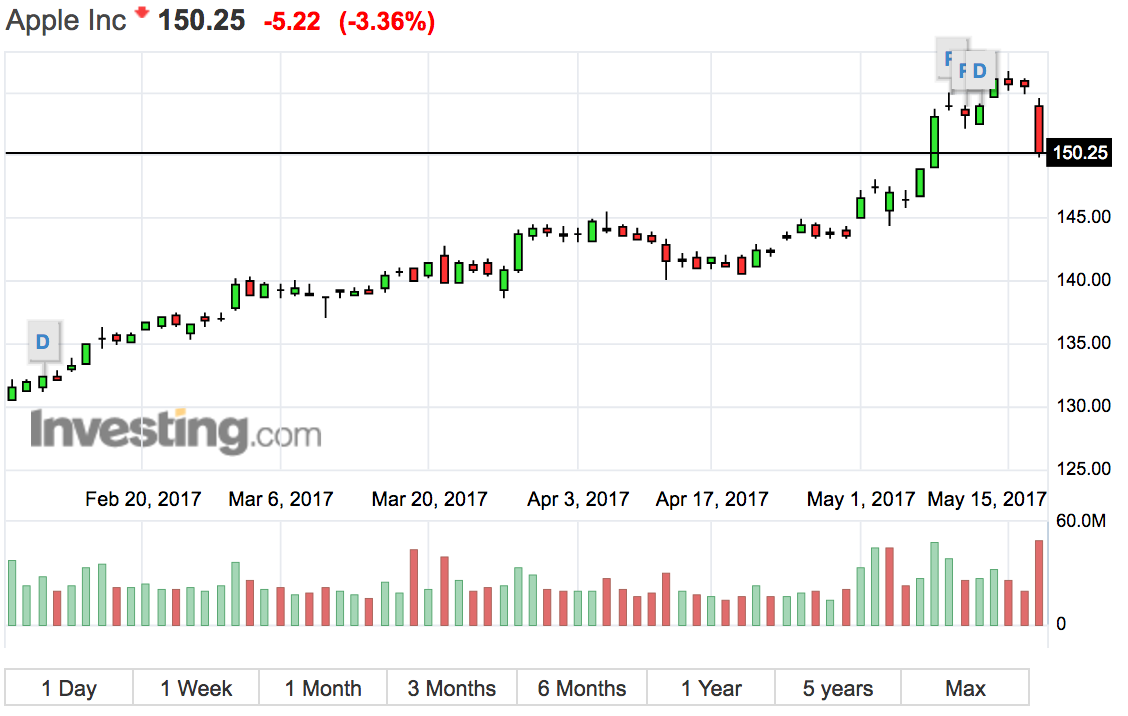Click the D dividend marker near February 2017
Image resolution: width=1128 pixels, height=716 pixels.
42,341
